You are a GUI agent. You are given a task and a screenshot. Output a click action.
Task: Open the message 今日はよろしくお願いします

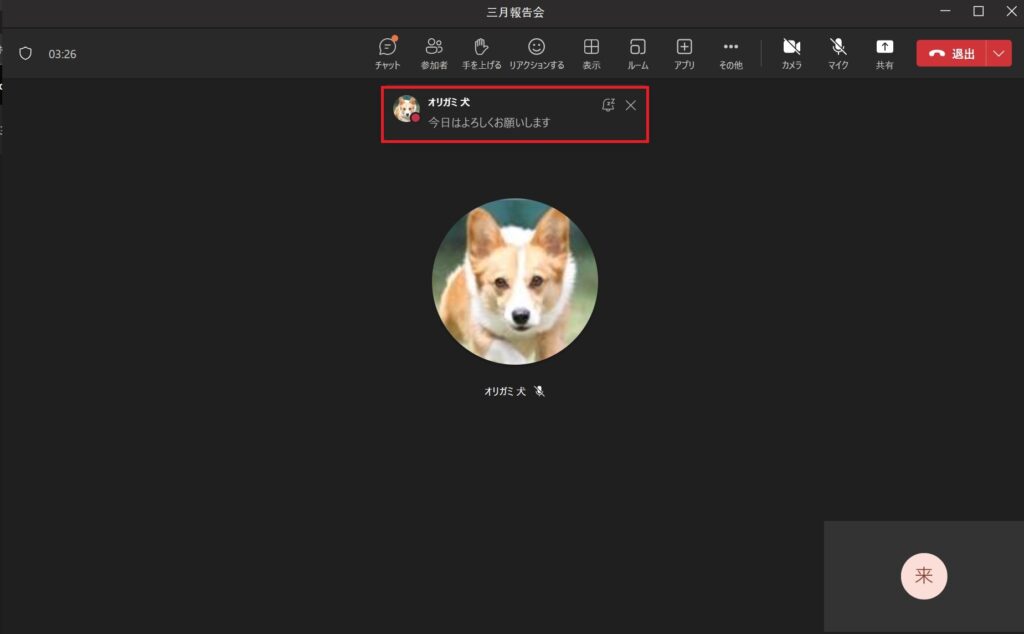point(489,122)
